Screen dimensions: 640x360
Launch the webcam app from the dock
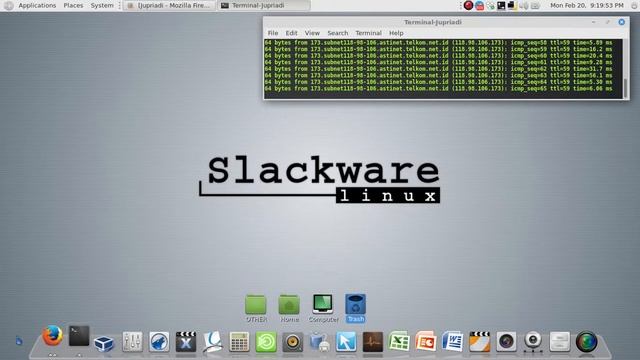[x=533, y=342]
